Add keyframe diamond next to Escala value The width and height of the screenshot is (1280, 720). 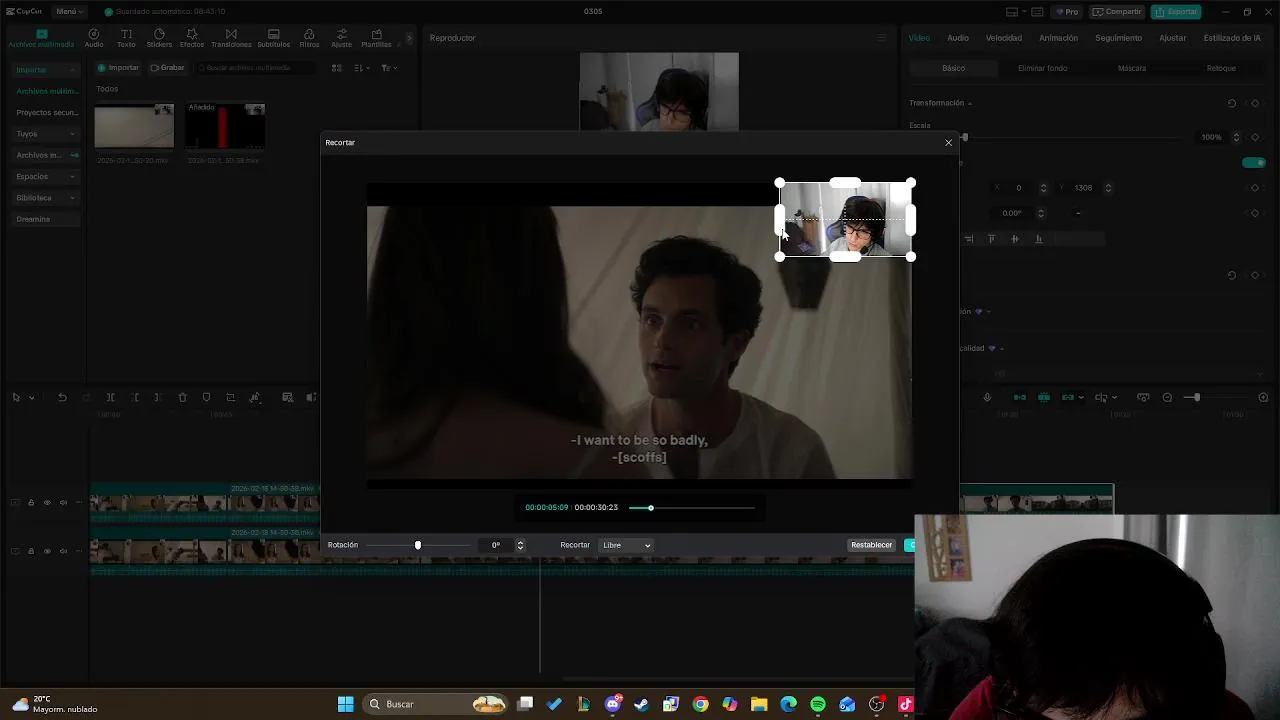tap(1255, 137)
